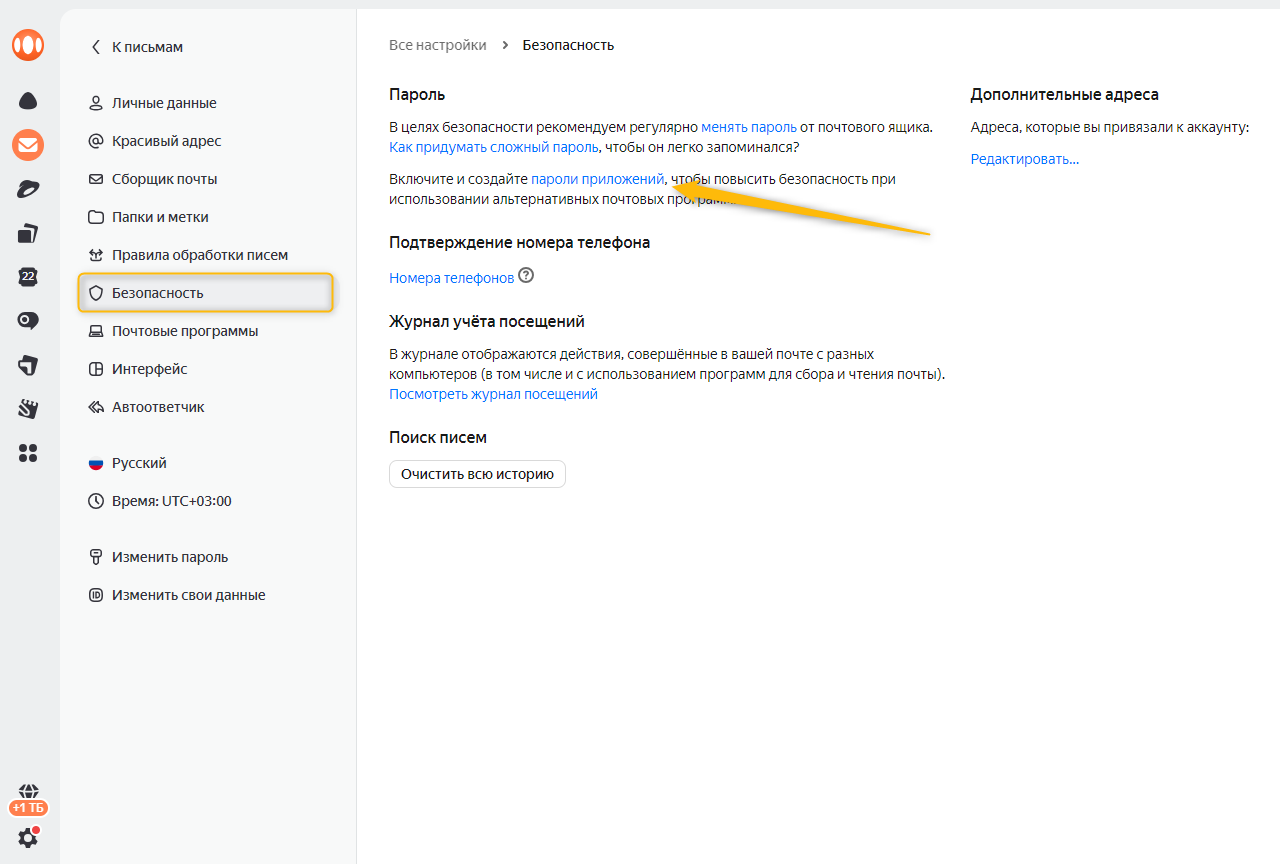The image size is (1280, 864).
Task: Click the +1 ТБ storage upgrade badge
Action: 28,807
